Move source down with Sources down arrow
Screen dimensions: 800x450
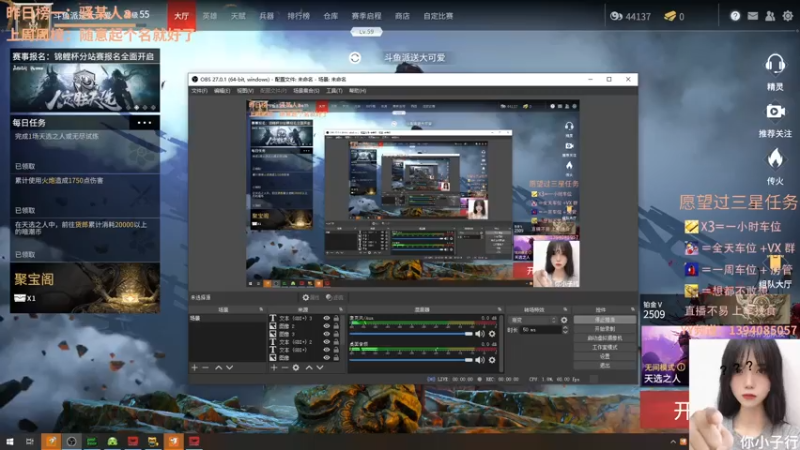(320, 367)
